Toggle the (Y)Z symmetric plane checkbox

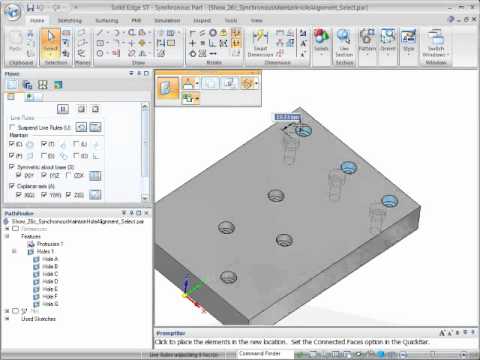(x=44, y=175)
